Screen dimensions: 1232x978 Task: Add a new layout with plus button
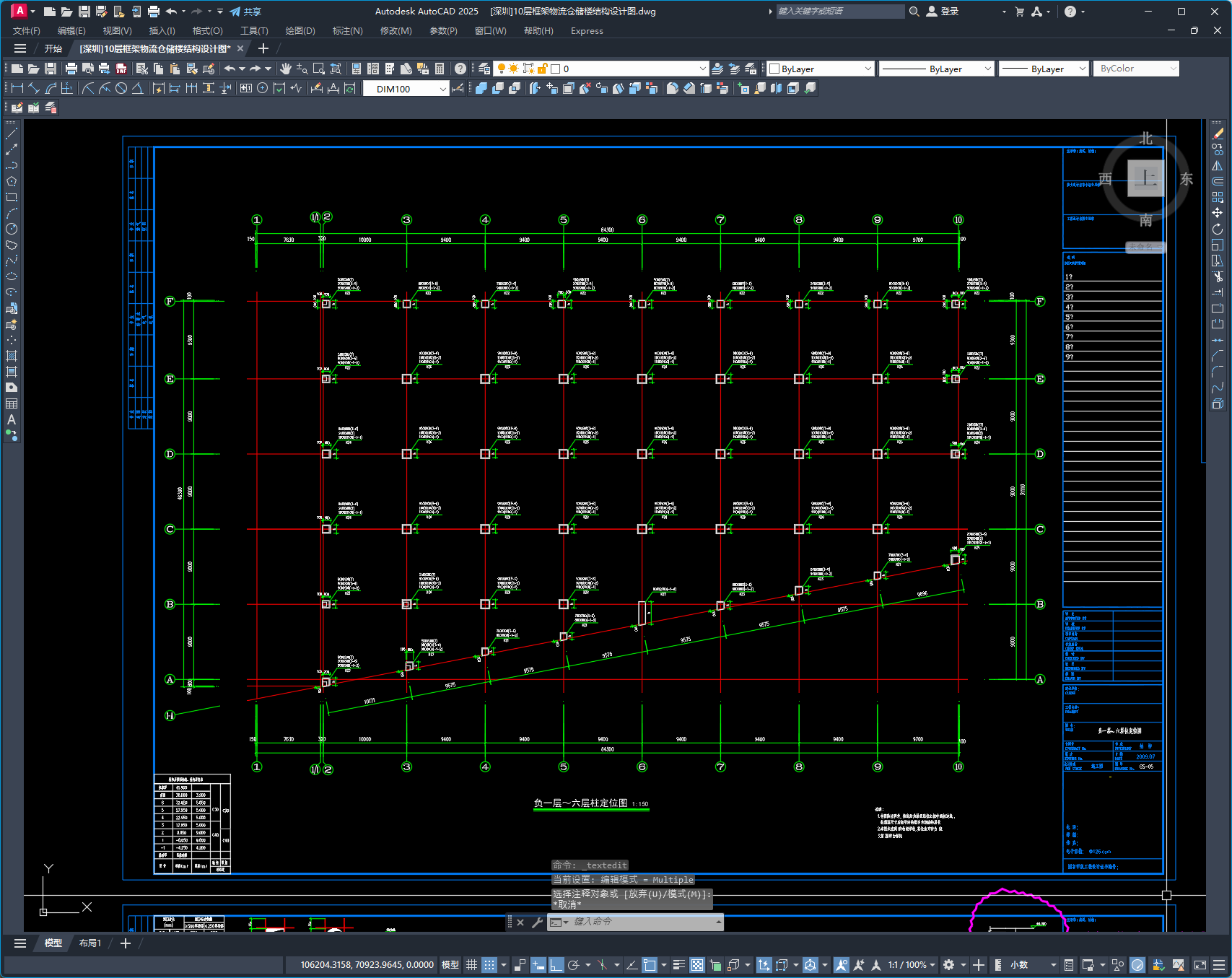(x=126, y=943)
